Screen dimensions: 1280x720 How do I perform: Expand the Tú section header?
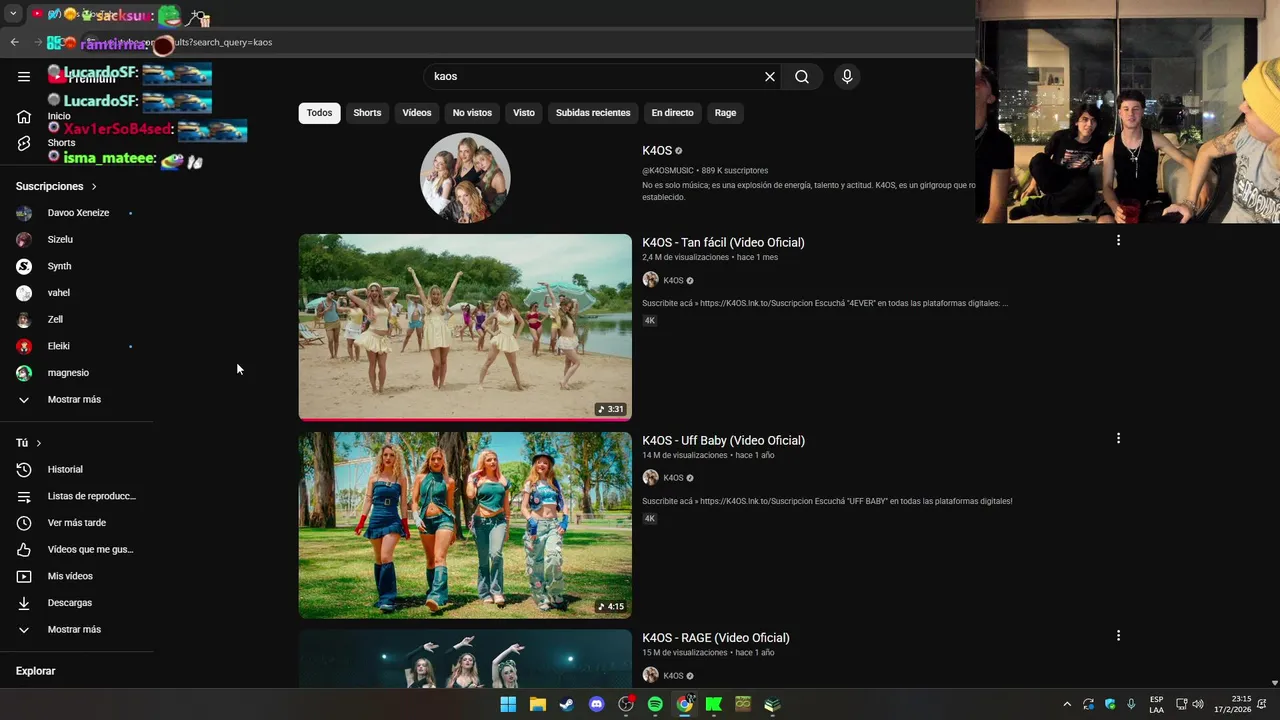click(29, 443)
